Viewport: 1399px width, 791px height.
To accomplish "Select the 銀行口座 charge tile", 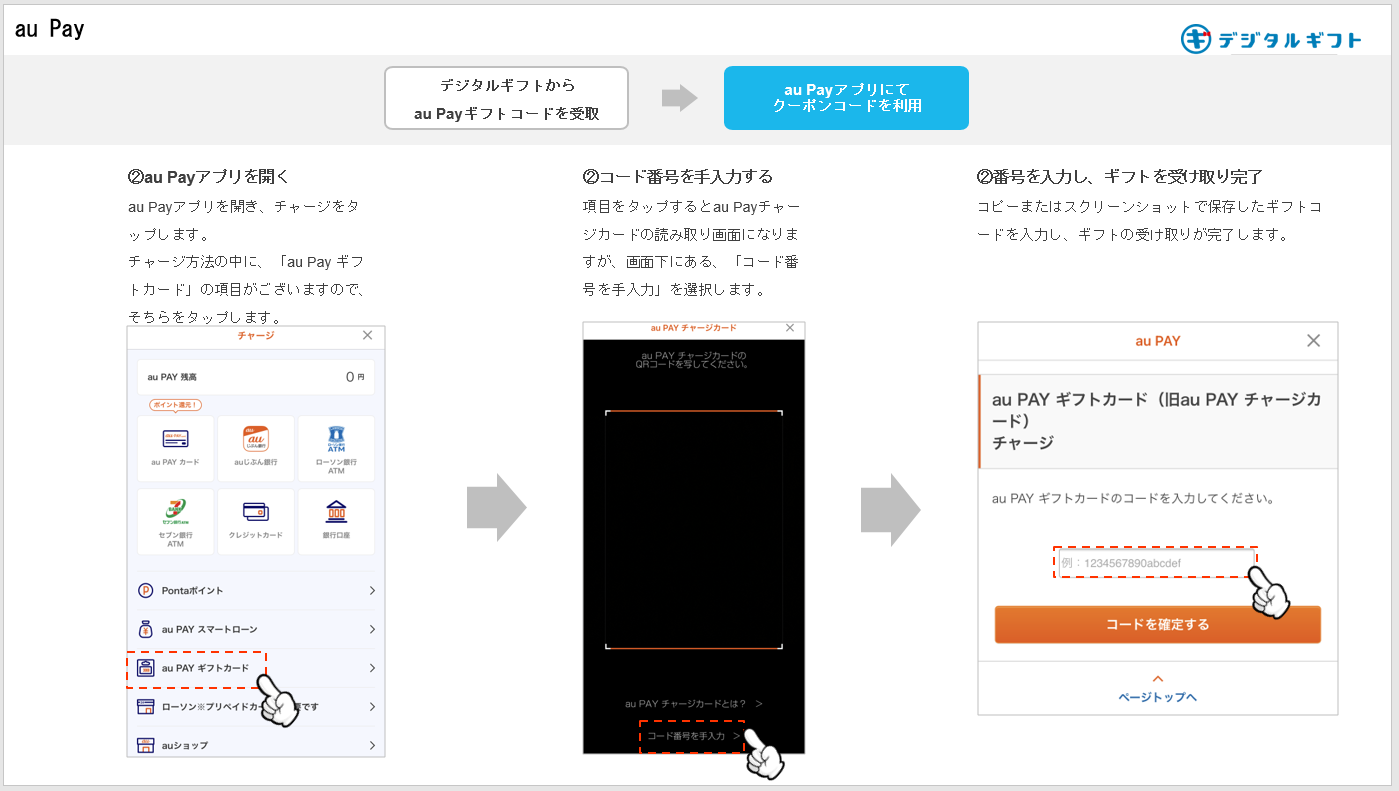I will tap(336, 522).
